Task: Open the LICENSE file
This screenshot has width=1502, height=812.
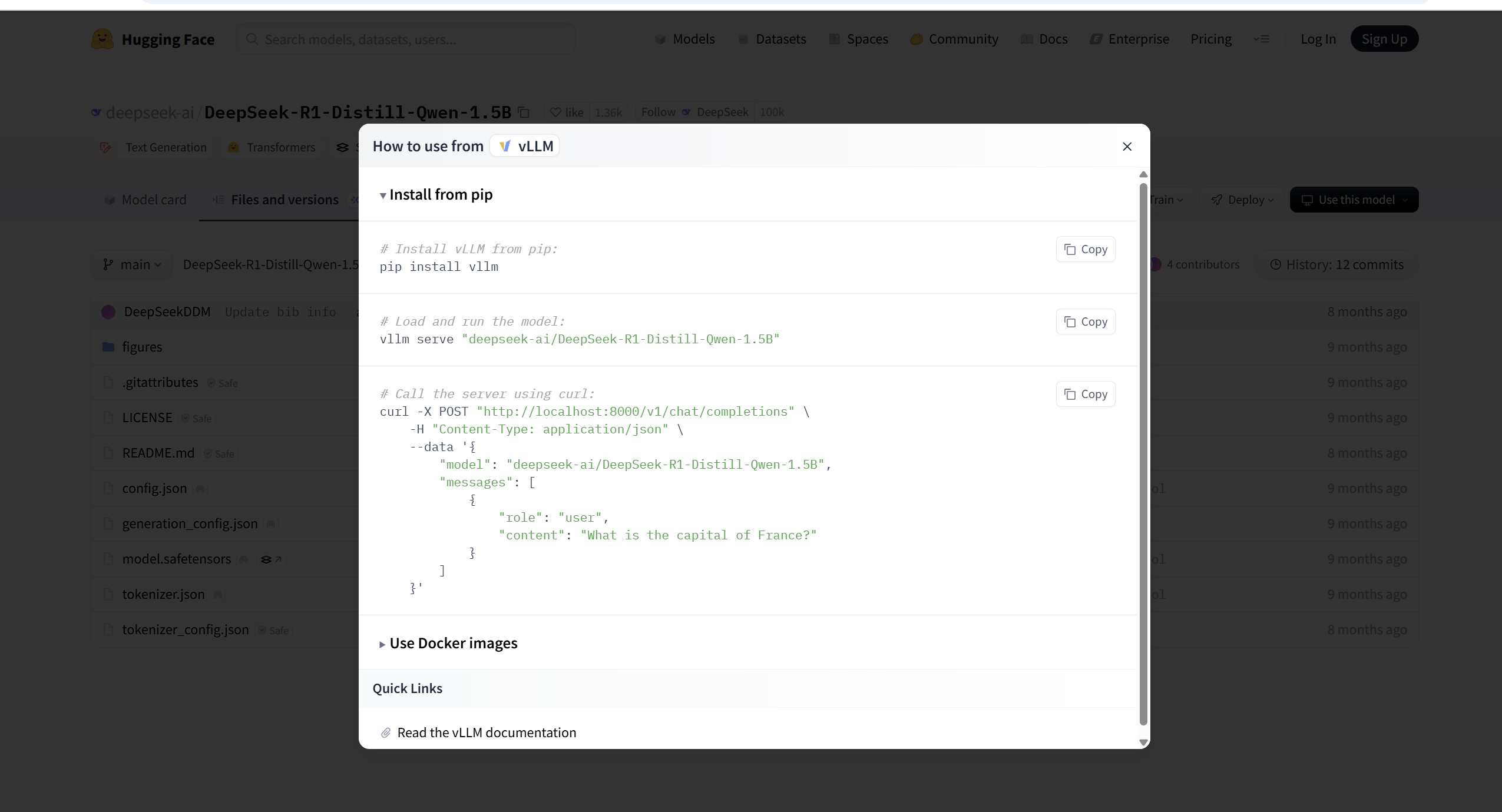Action: coord(147,418)
